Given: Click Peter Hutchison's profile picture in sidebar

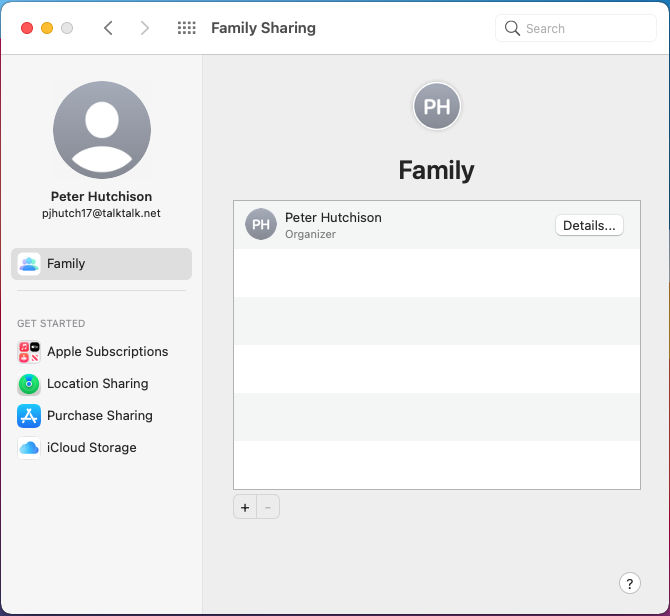Looking at the screenshot, I should point(102,130).
